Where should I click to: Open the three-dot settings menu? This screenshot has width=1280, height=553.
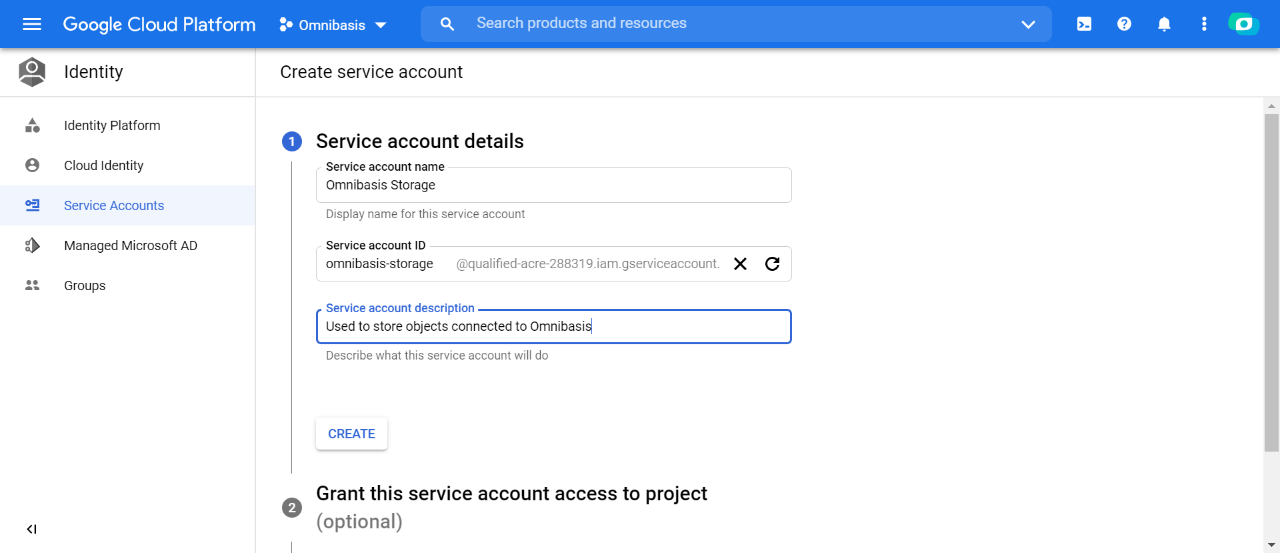click(1204, 24)
